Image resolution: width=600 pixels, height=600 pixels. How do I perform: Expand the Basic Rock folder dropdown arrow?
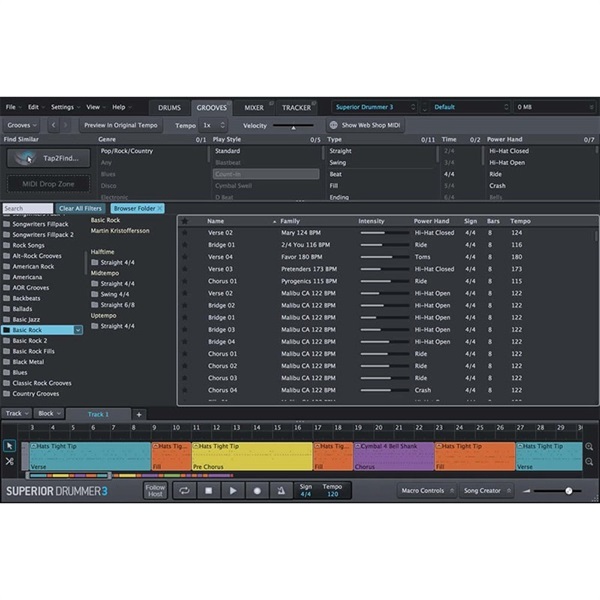click(78, 330)
